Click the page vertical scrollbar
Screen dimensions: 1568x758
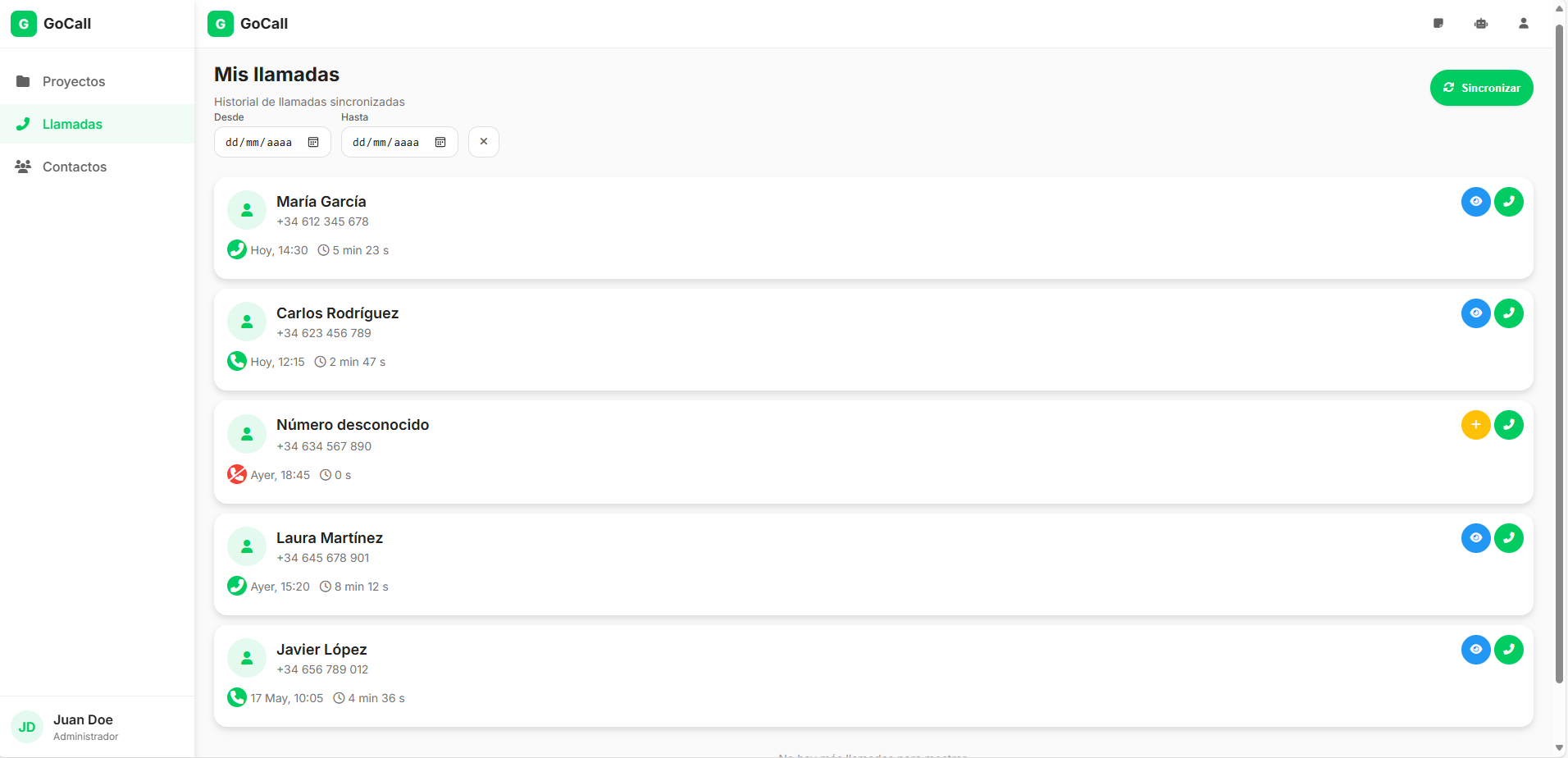click(1559, 353)
